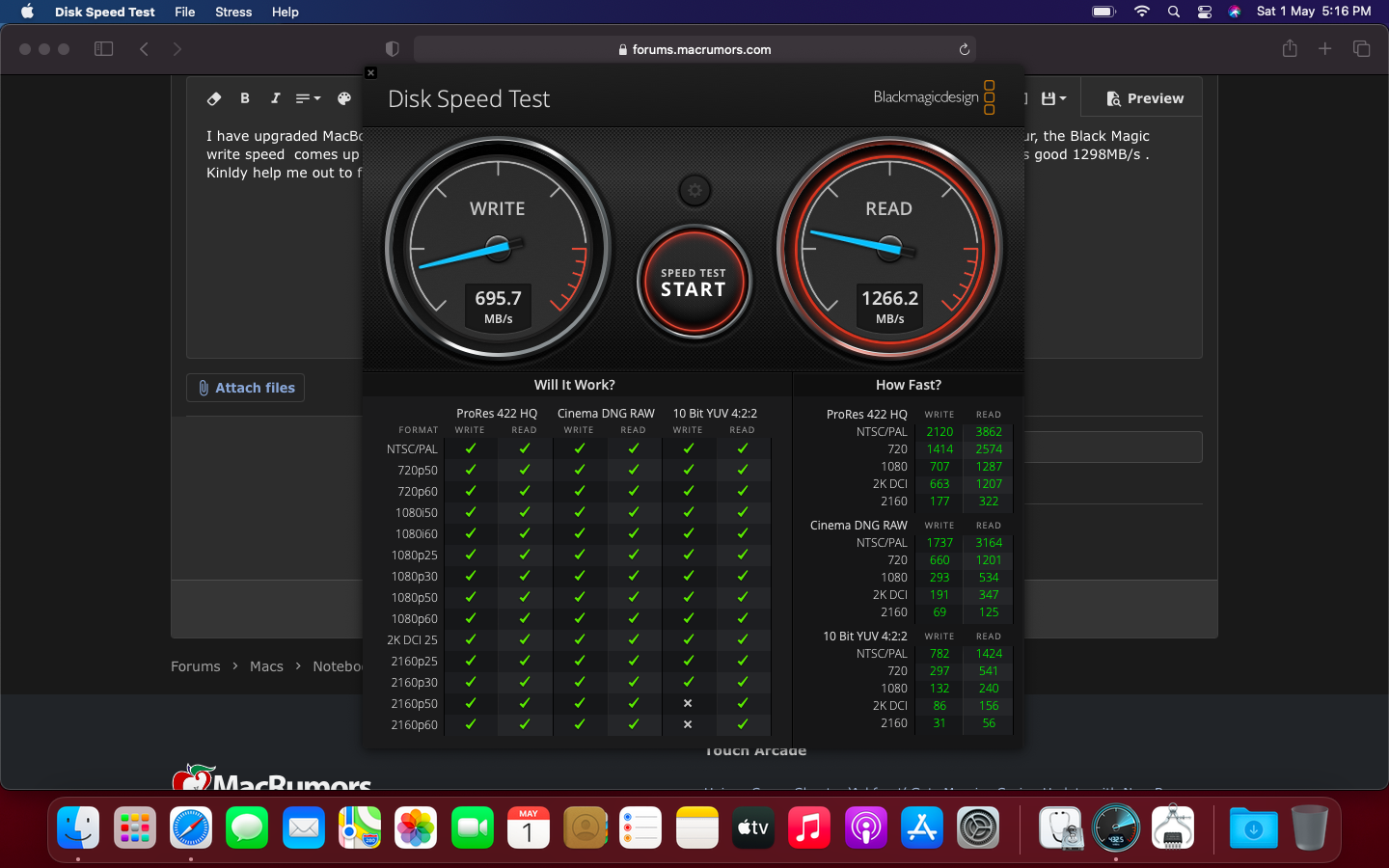Go forward in Safari

click(x=177, y=49)
